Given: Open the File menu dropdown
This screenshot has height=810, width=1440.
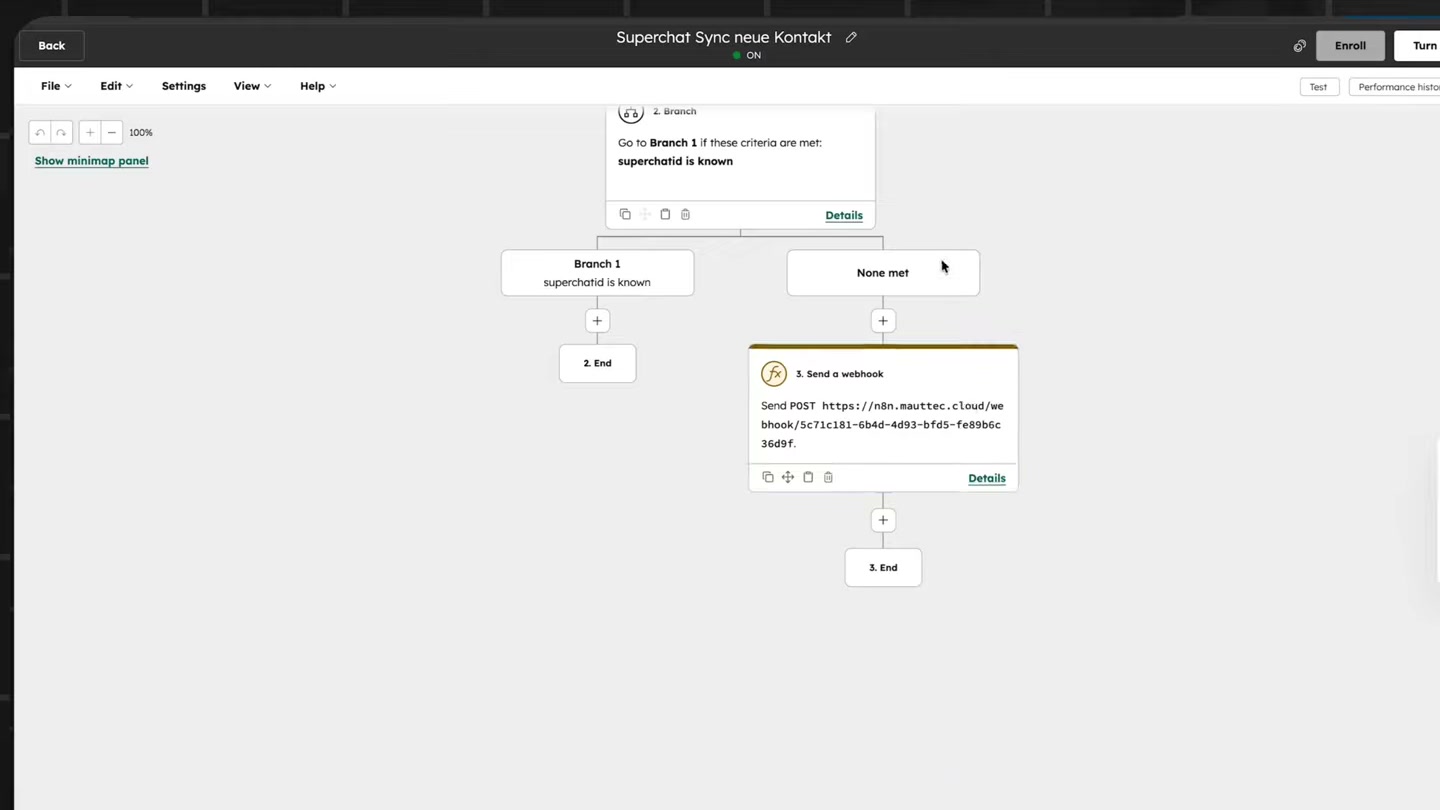Looking at the screenshot, I should 55,86.
